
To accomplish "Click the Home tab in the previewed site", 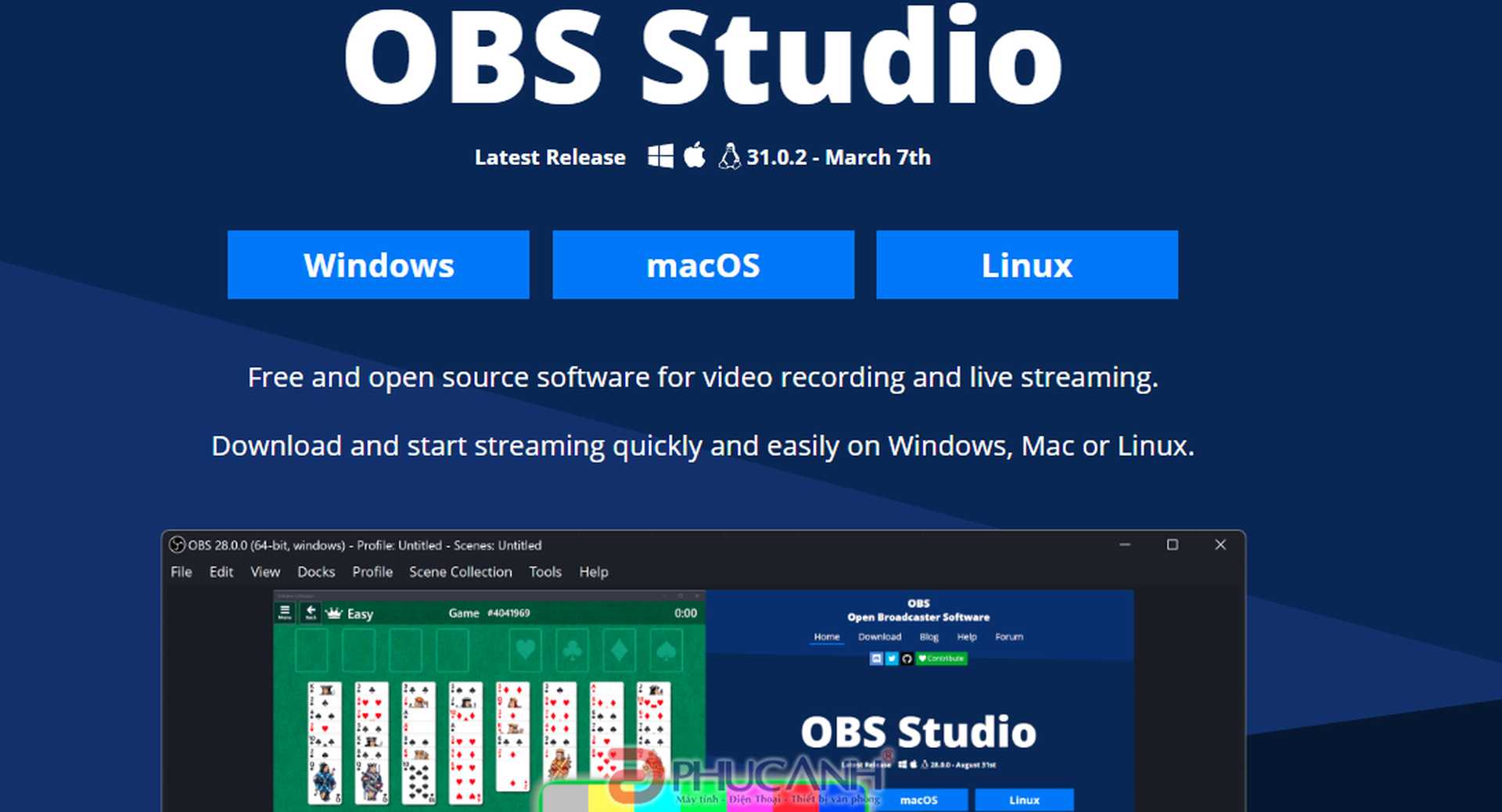I will [826, 637].
